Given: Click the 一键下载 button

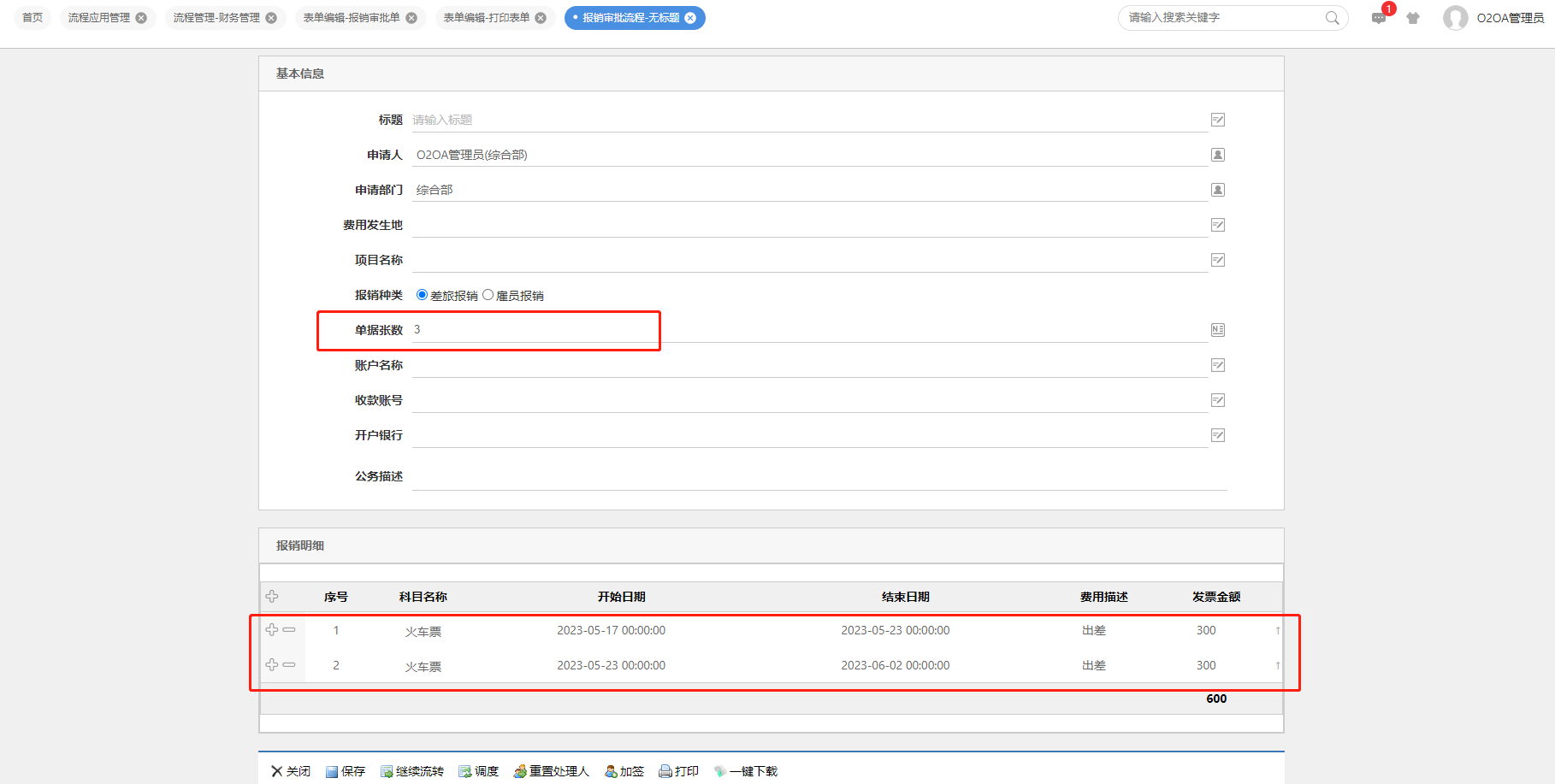Looking at the screenshot, I should point(746,771).
